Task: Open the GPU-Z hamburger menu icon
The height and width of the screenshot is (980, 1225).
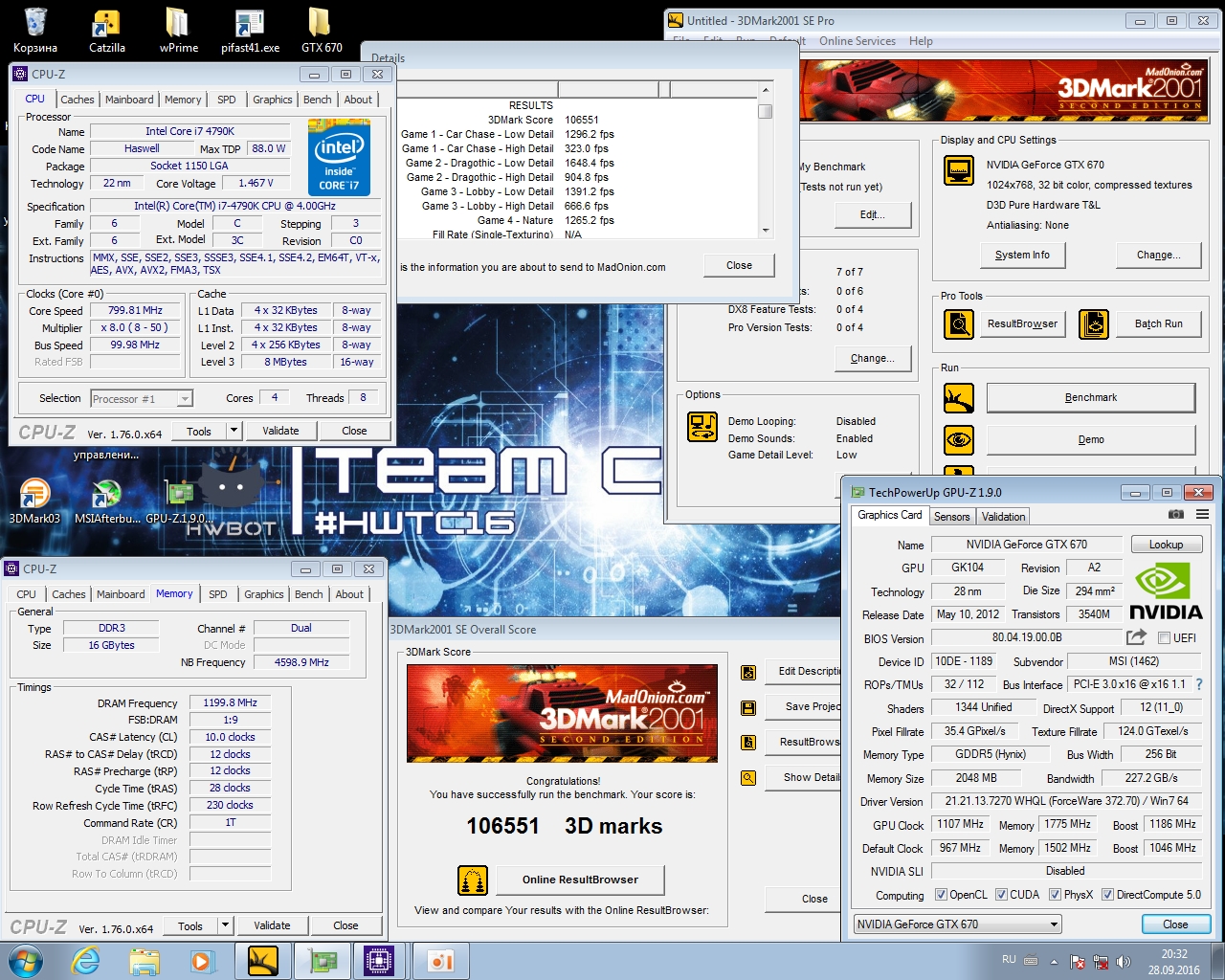Action: pos(1202,515)
